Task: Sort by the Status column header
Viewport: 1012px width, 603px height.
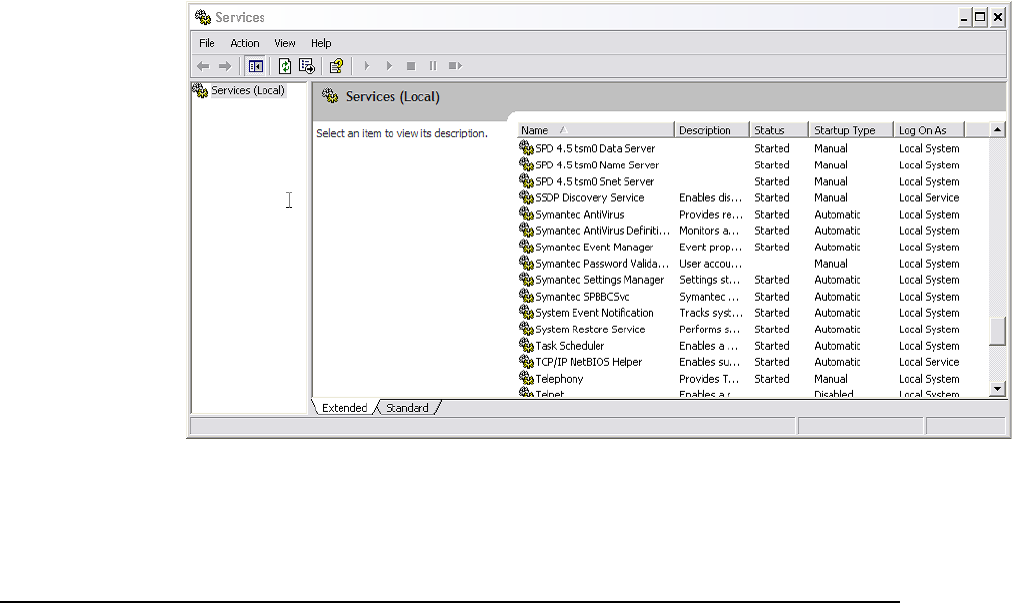Action: tap(779, 130)
